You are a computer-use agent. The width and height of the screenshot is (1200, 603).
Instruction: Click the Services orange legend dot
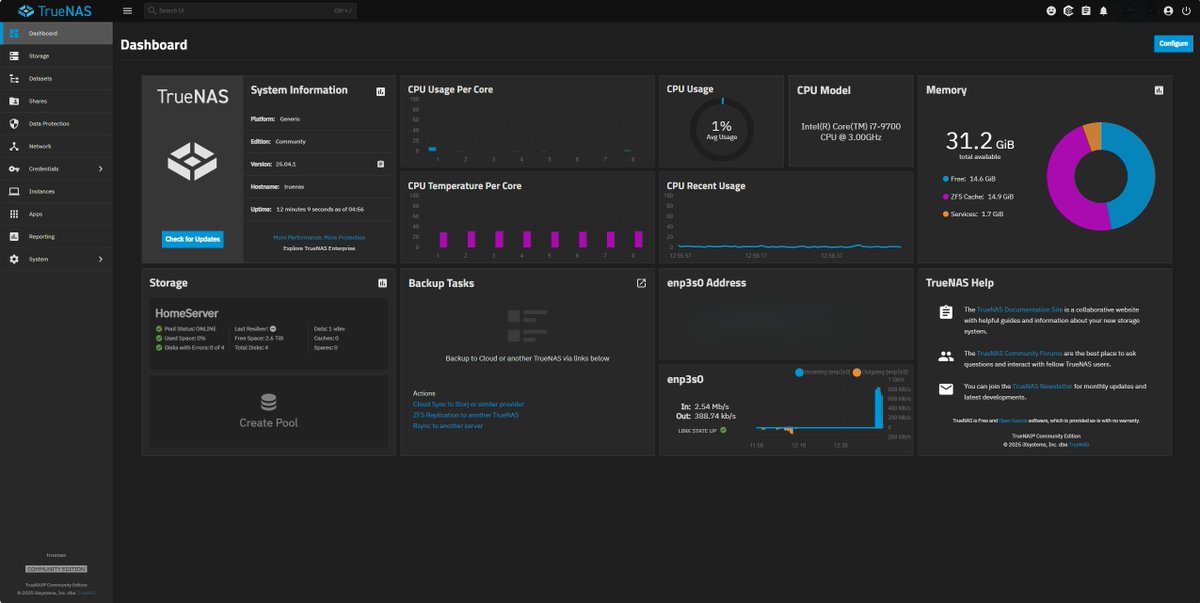(945, 214)
